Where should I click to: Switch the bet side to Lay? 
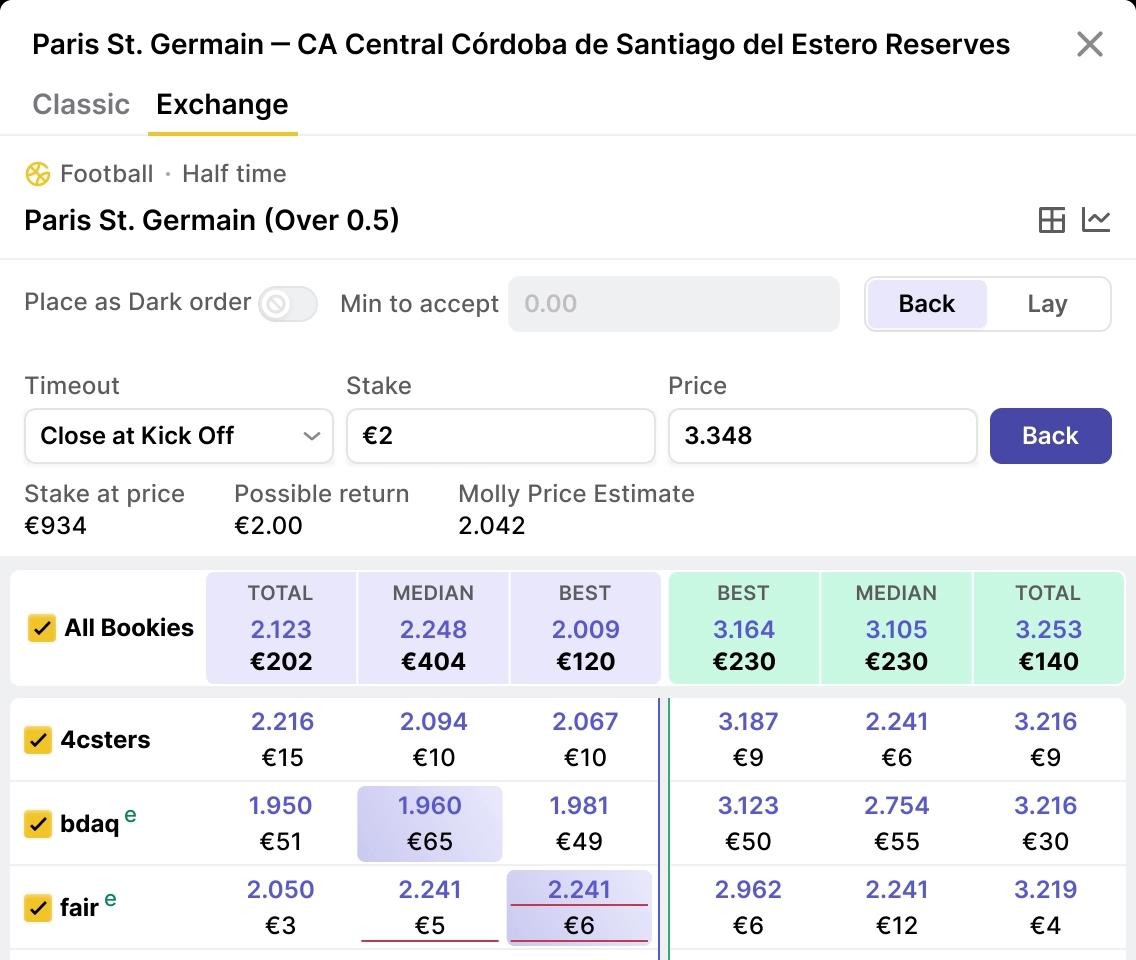coord(1047,304)
